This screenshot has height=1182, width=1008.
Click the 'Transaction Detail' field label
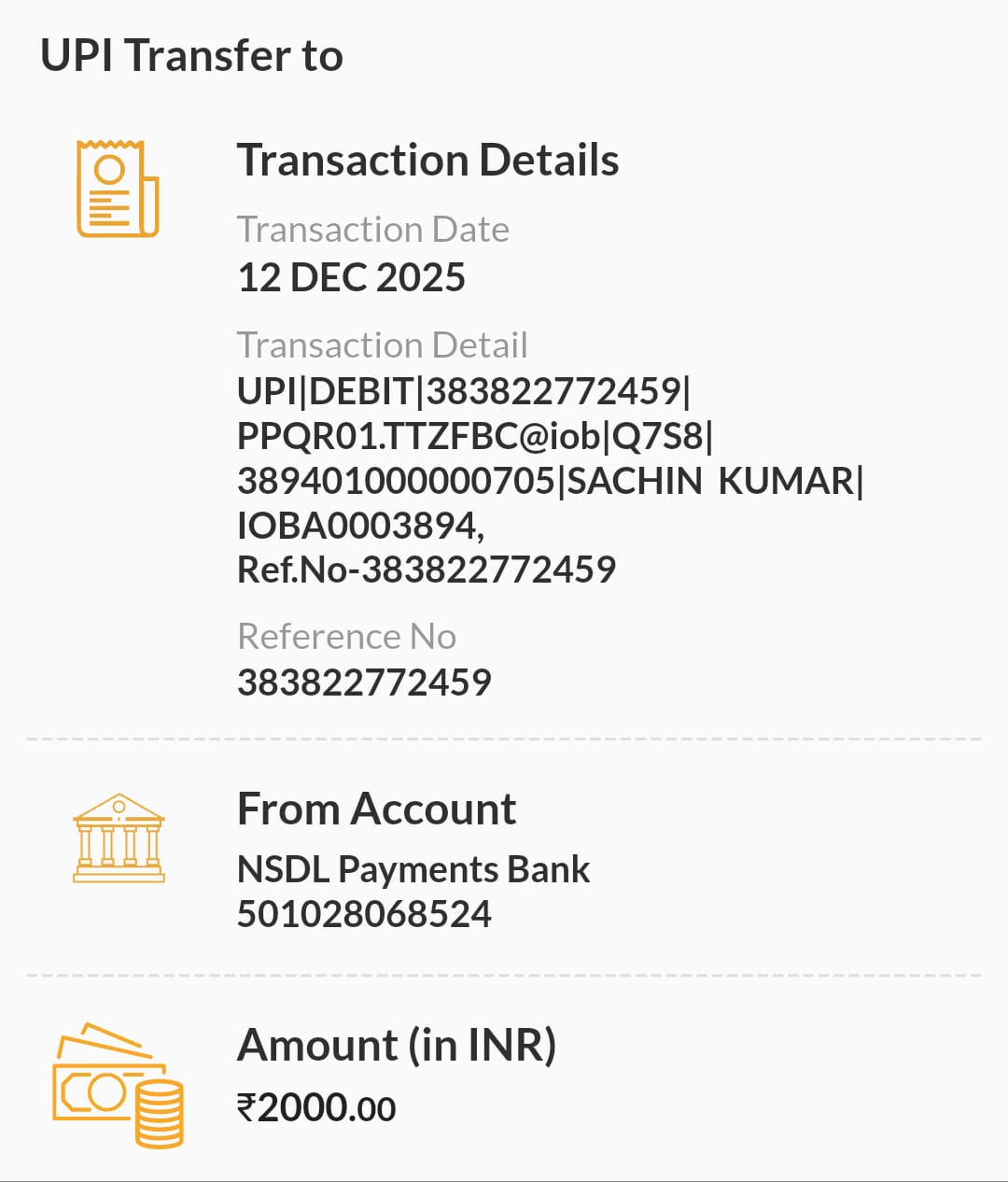pyautogui.click(x=382, y=345)
